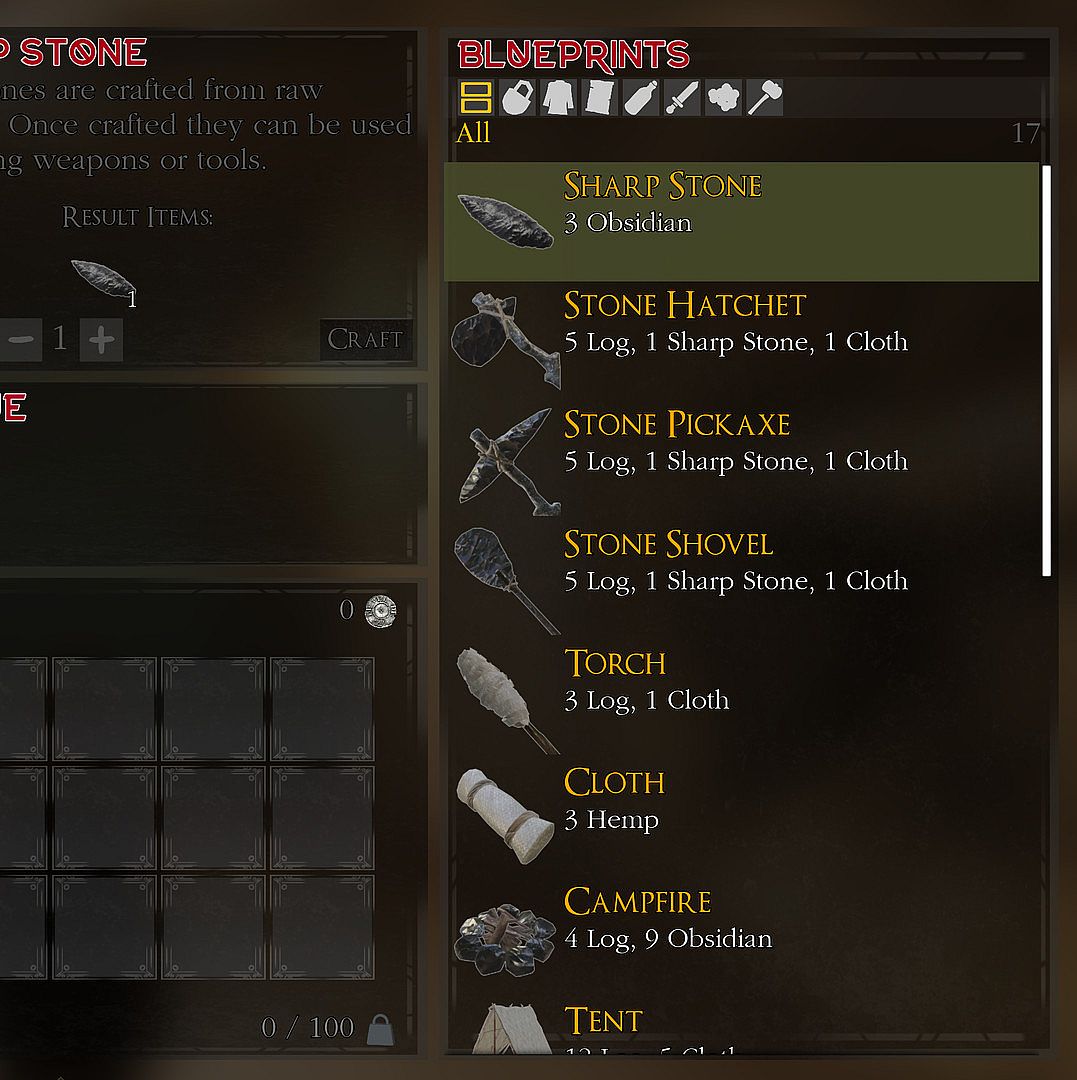Decrease craft quantity with minus button
1077x1080 pixels.
click(21, 340)
